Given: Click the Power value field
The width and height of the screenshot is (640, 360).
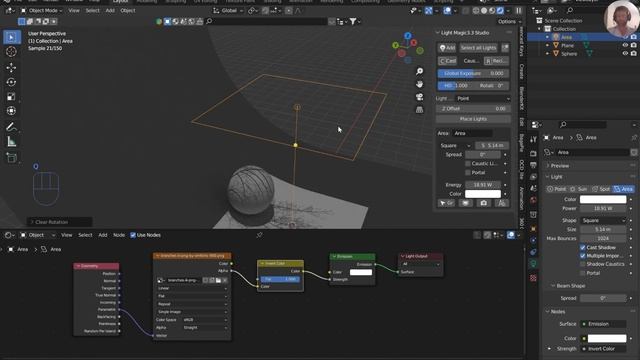Looking at the screenshot, I should click(x=603, y=208).
